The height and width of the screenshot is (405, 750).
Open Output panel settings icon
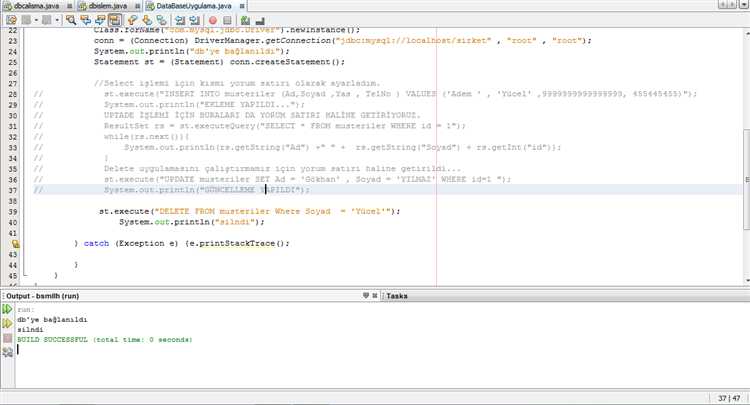click(8, 352)
